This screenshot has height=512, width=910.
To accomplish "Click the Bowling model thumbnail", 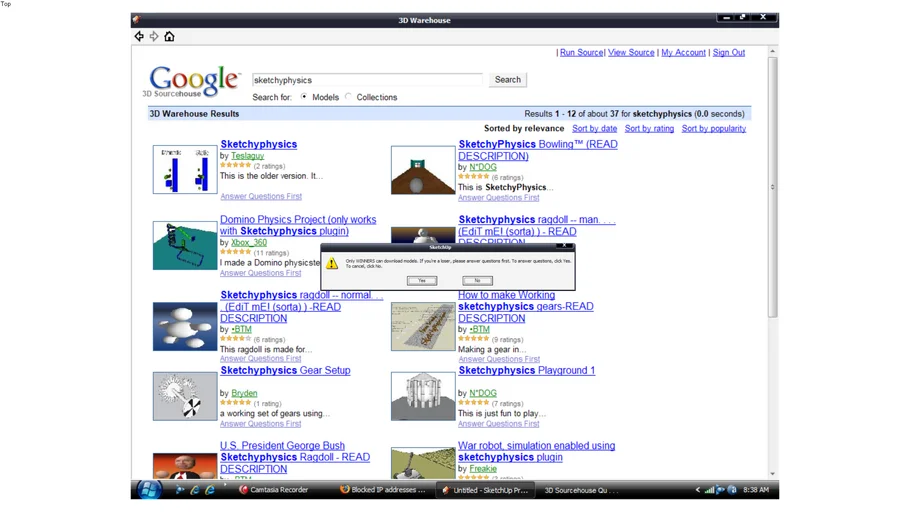I will (423, 170).
